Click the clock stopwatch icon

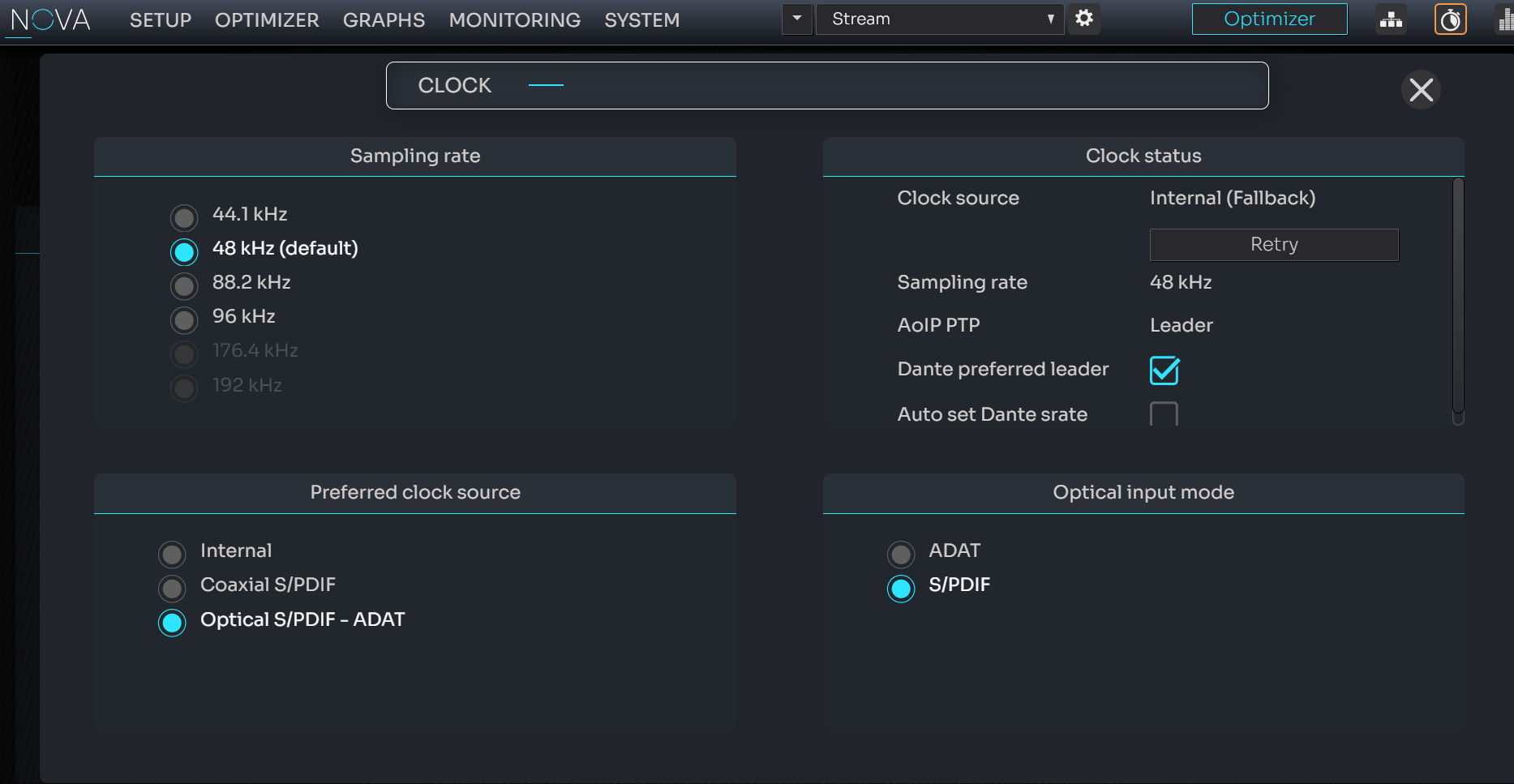(x=1451, y=19)
